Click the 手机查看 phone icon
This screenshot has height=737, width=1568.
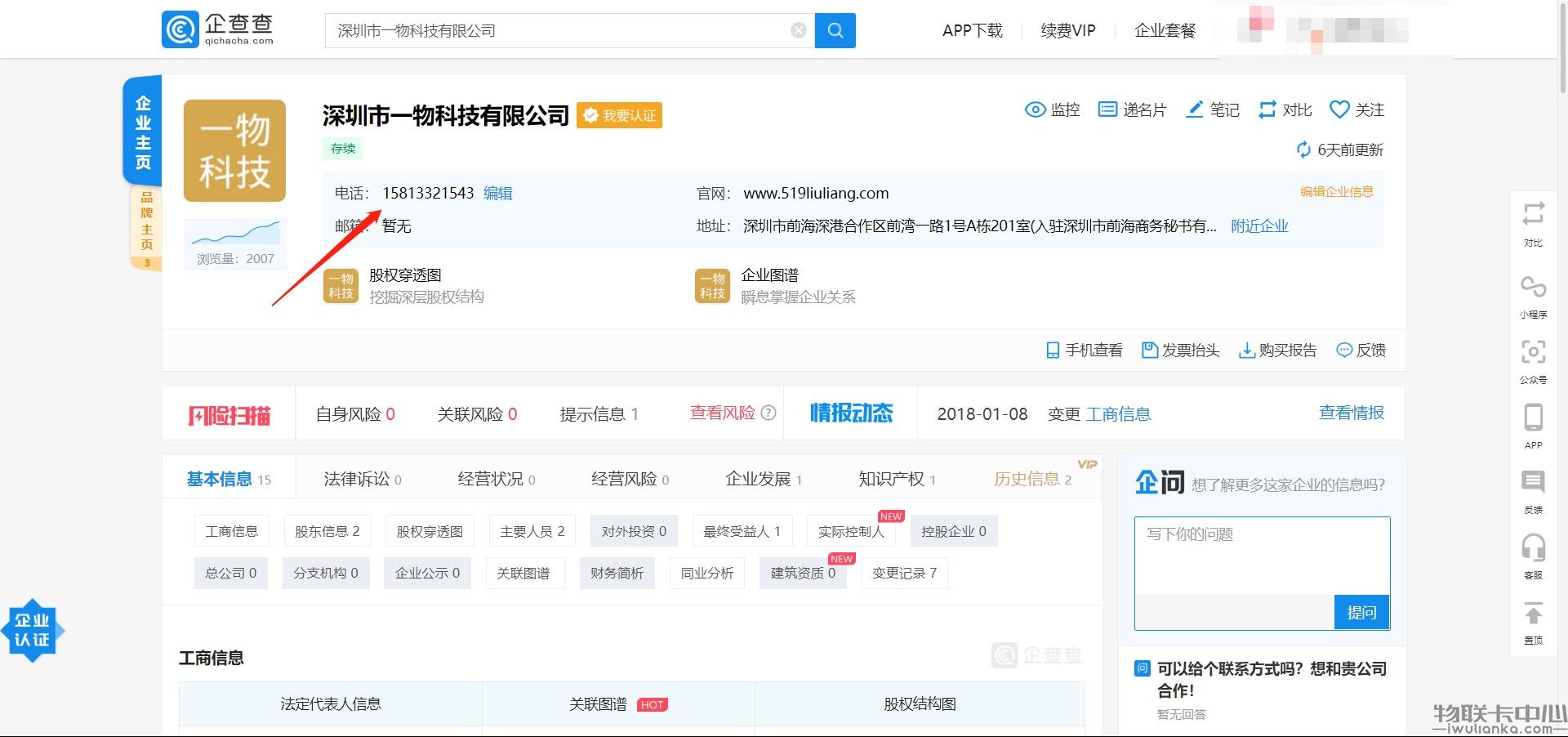tap(1053, 351)
